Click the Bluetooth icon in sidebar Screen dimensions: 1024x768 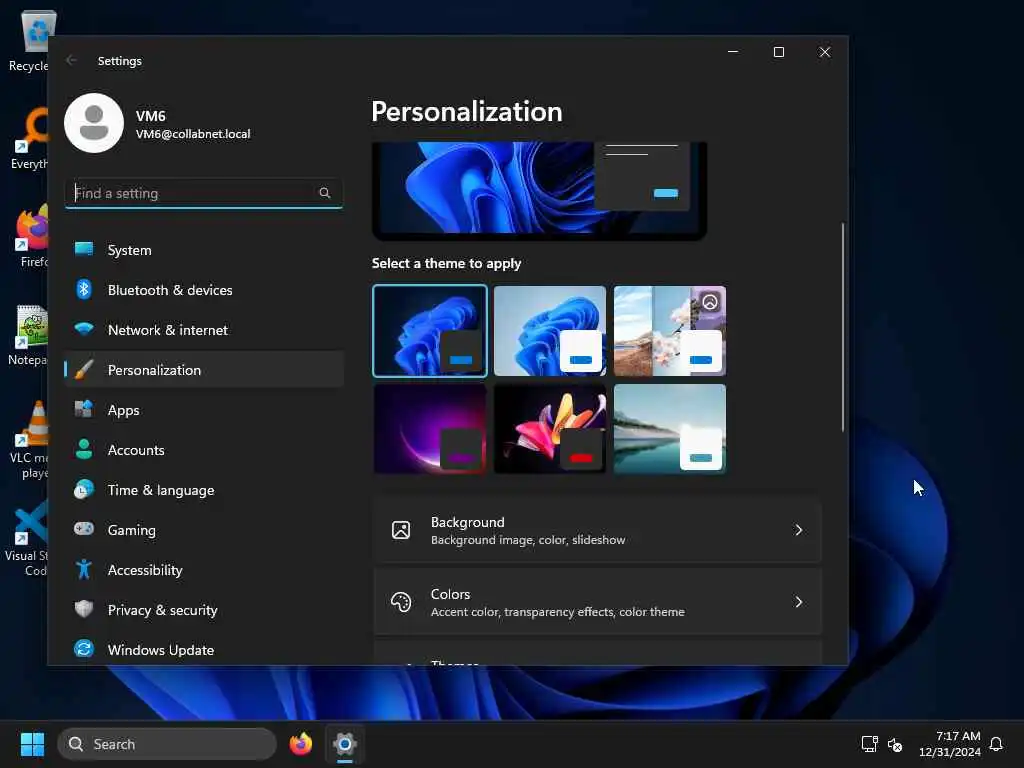pyautogui.click(x=84, y=289)
